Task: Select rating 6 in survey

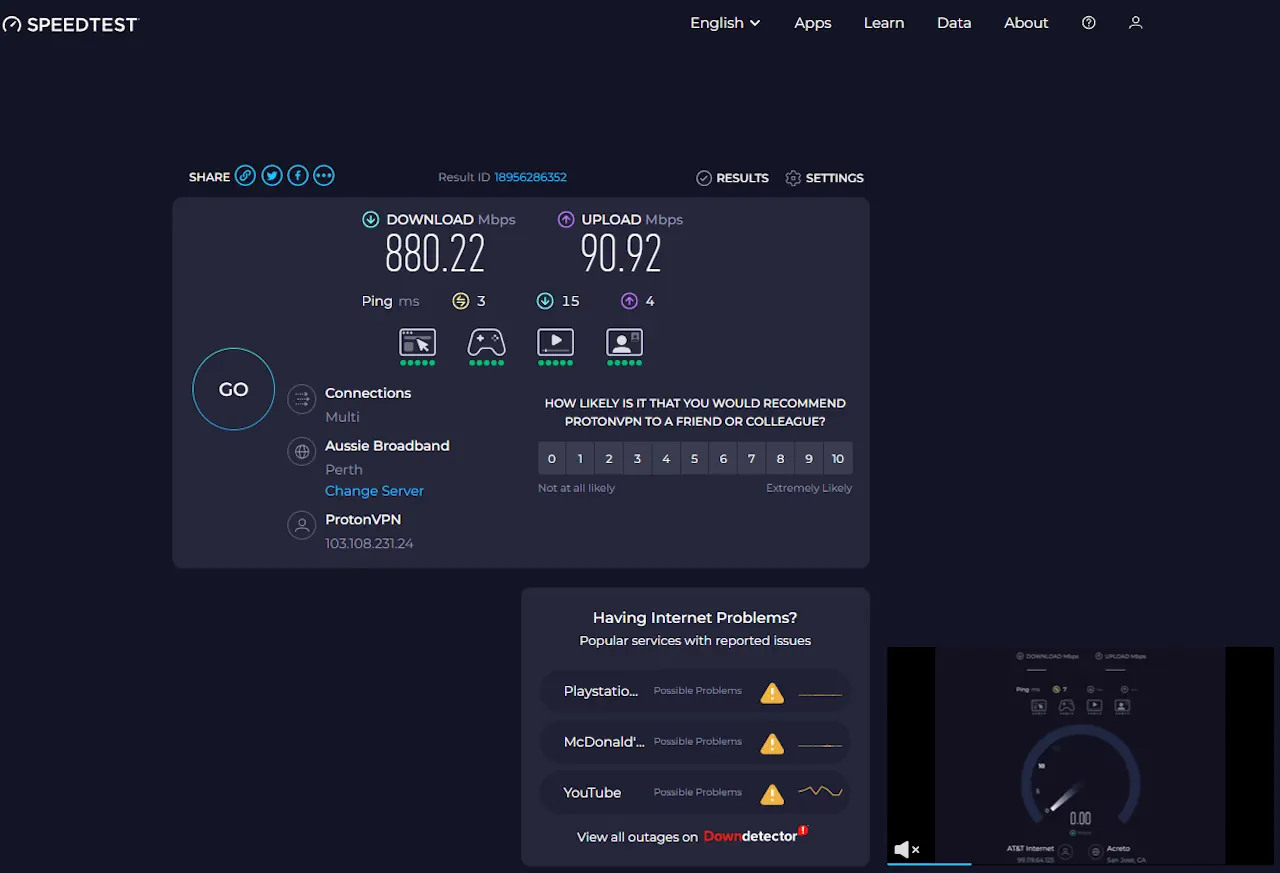Action: pyautogui.click(x=723, y=459)
